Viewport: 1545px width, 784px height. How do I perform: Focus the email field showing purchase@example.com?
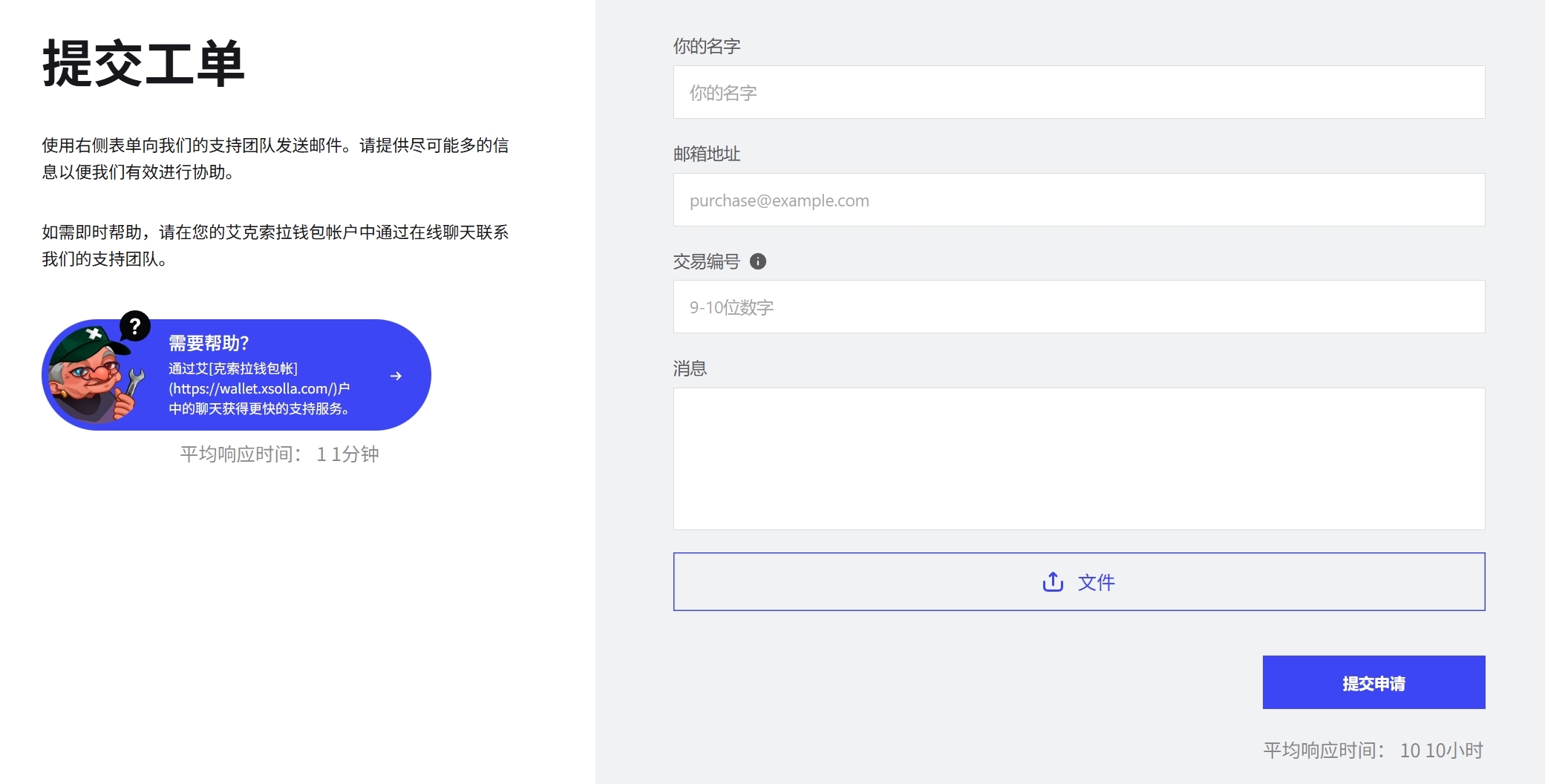point(1079,200)
